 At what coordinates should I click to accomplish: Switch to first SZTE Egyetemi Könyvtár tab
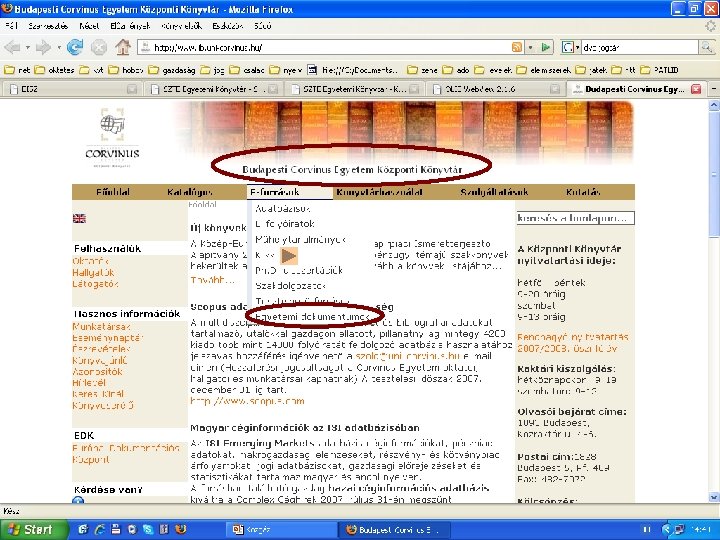click(214, 89)
